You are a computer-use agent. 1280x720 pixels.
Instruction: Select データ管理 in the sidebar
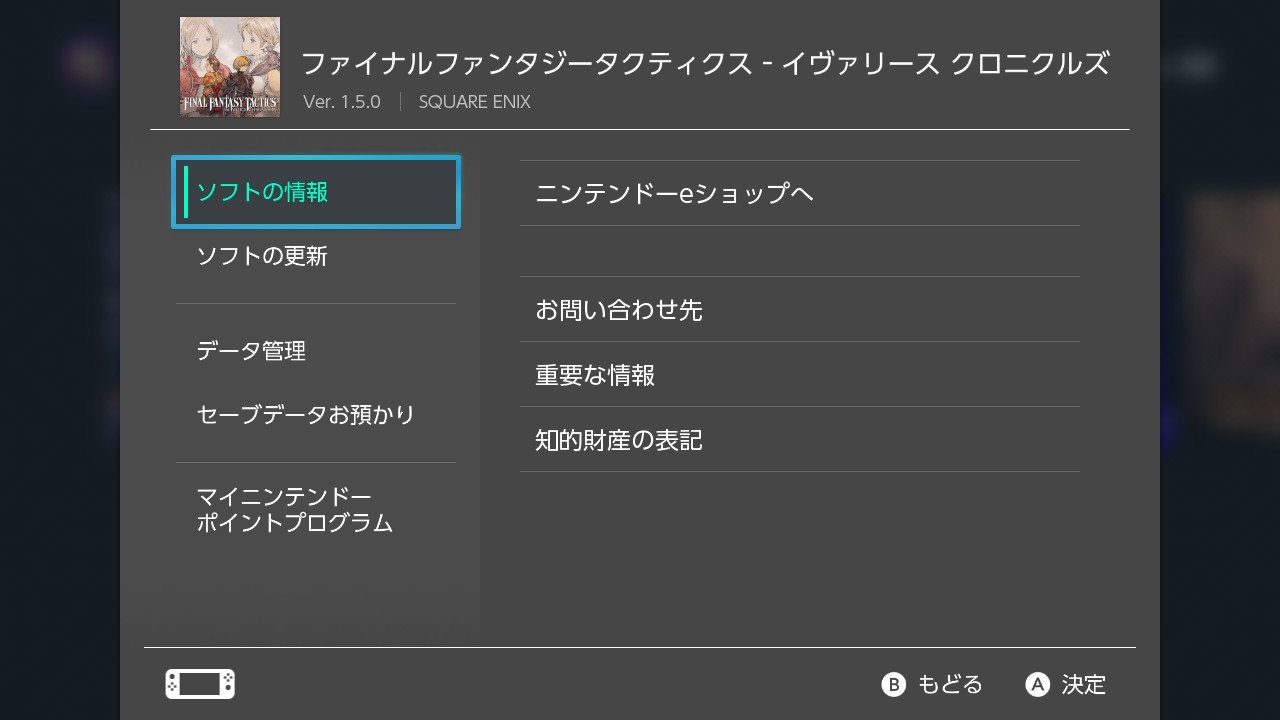316,351
